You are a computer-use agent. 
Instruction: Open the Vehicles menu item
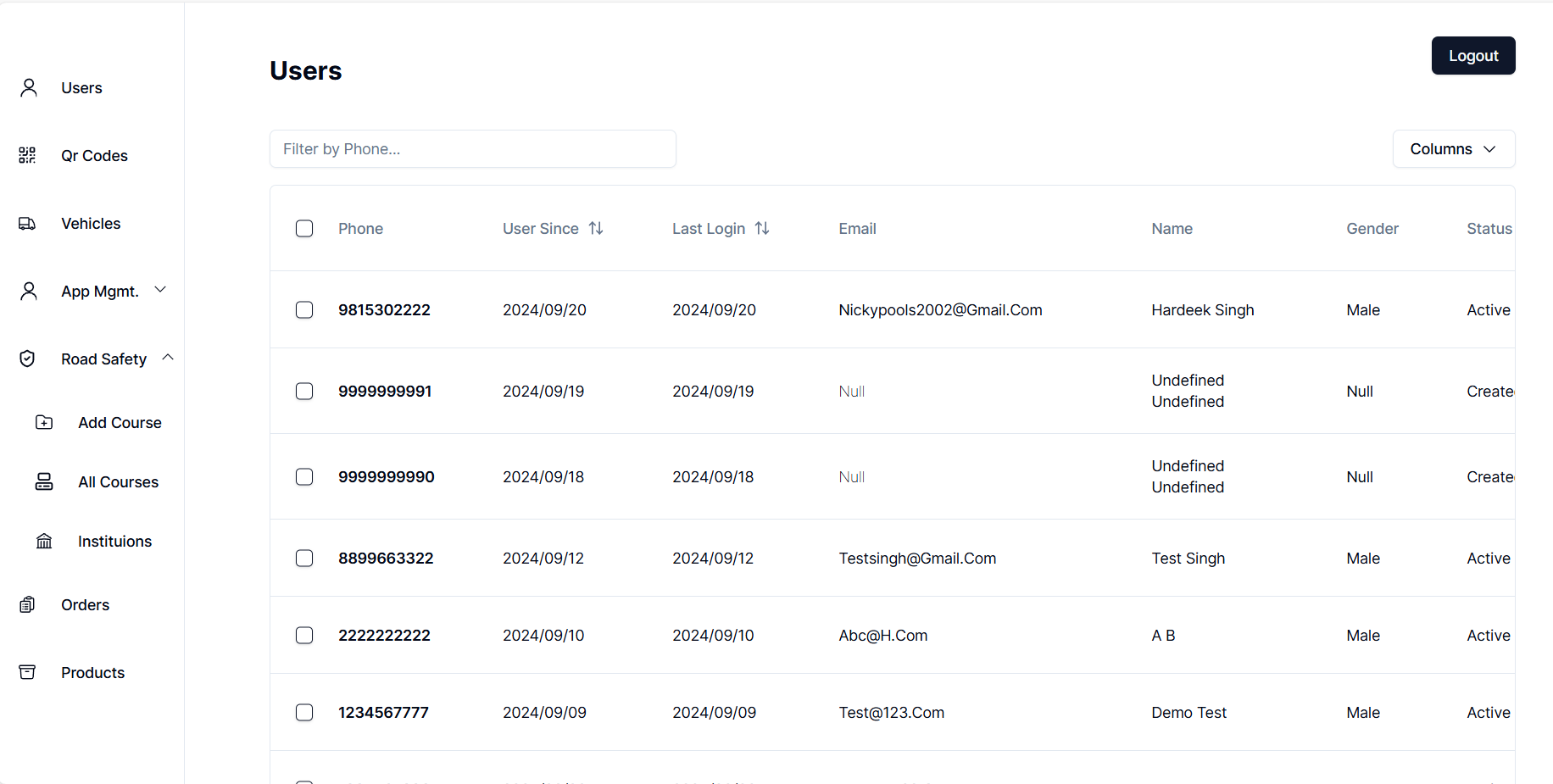91,224
